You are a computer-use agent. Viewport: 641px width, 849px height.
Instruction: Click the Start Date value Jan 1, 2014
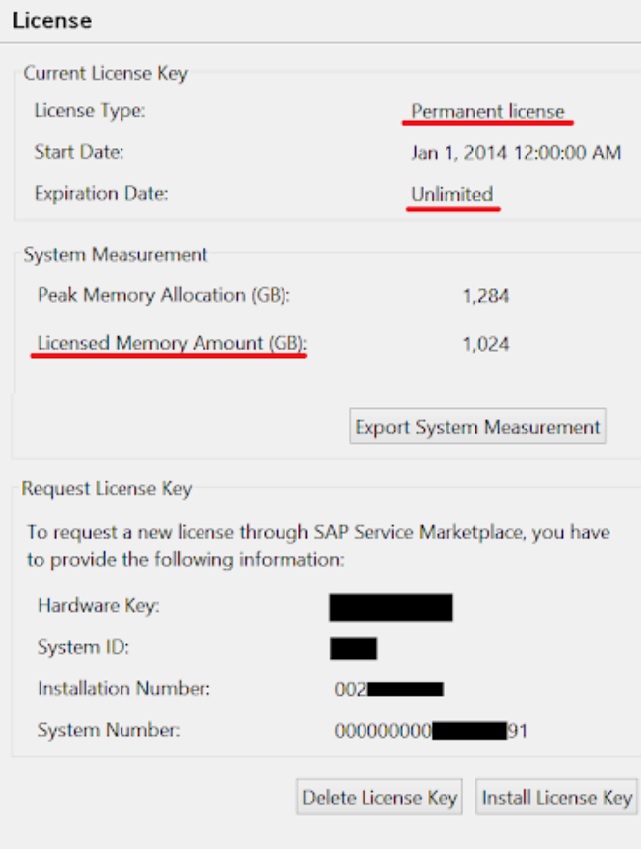click(516, 153)
